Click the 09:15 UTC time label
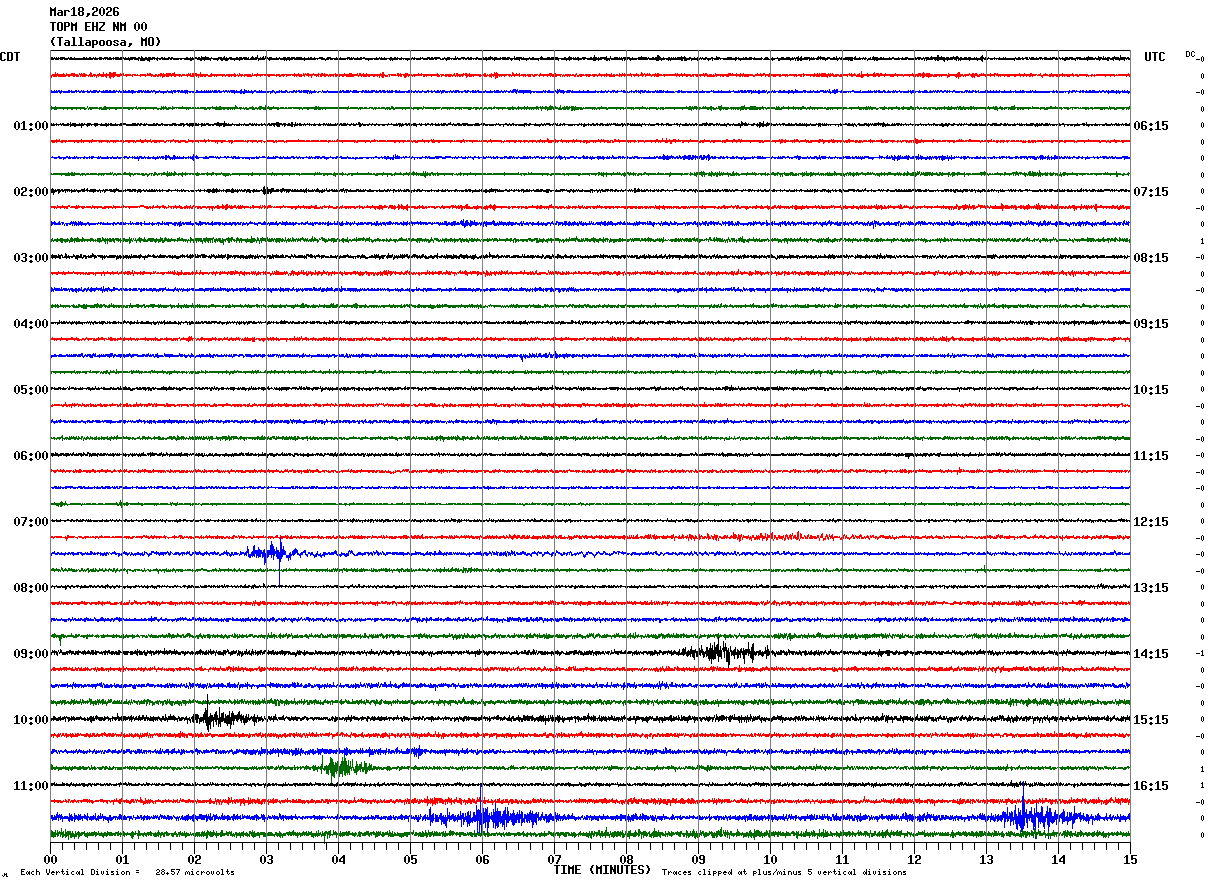The height and width of the screenshot is (886, 1210). (1151, 324)
